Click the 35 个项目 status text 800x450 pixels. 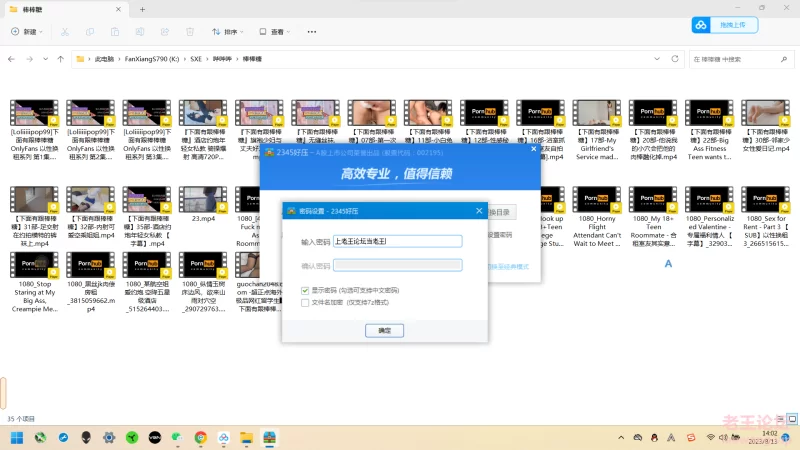coord(21,419)
